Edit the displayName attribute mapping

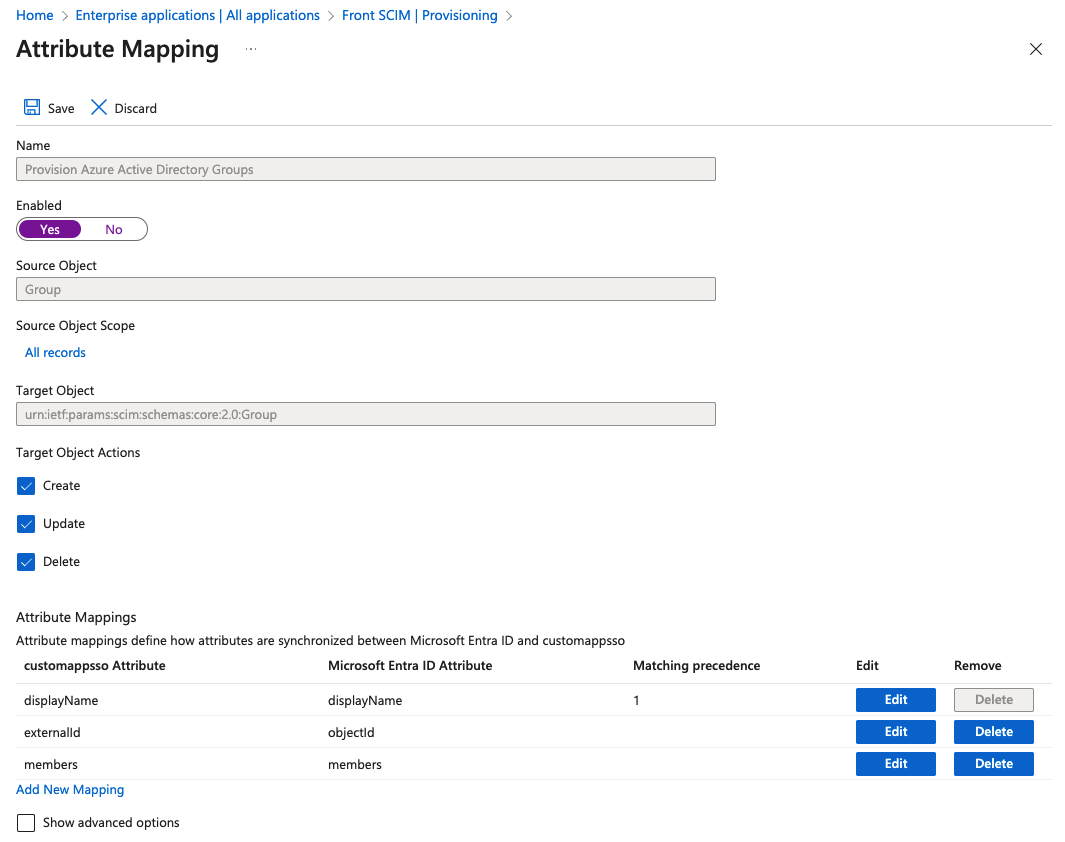coord(895,699)
